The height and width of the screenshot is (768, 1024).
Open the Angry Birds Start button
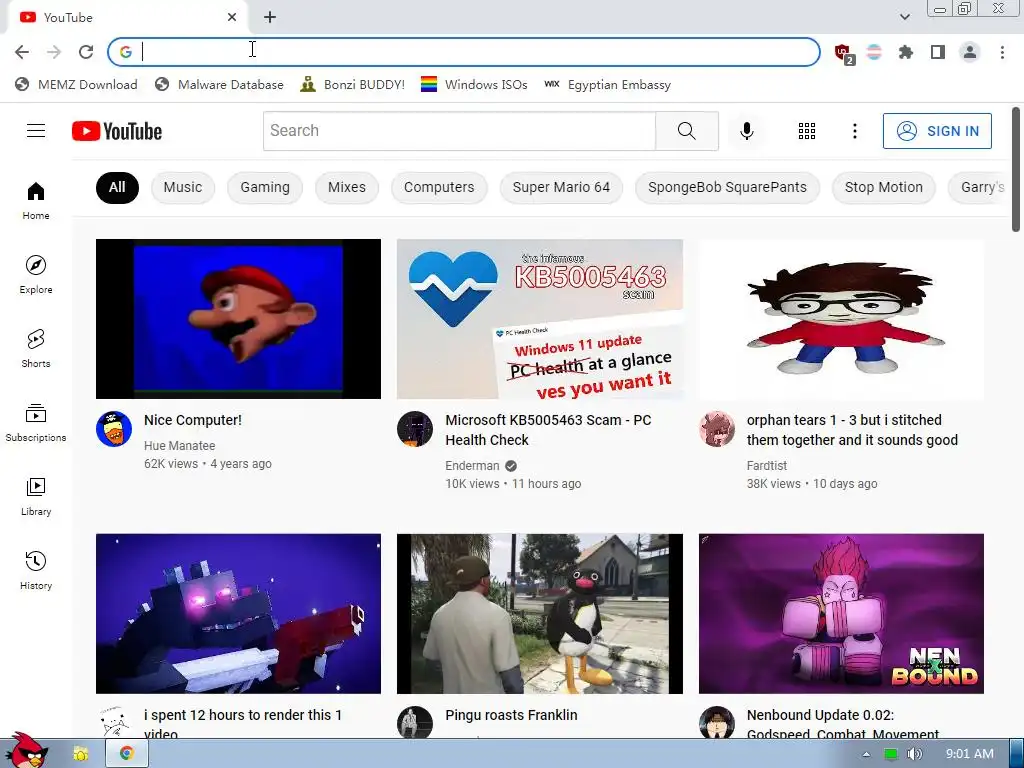point(26,750)
